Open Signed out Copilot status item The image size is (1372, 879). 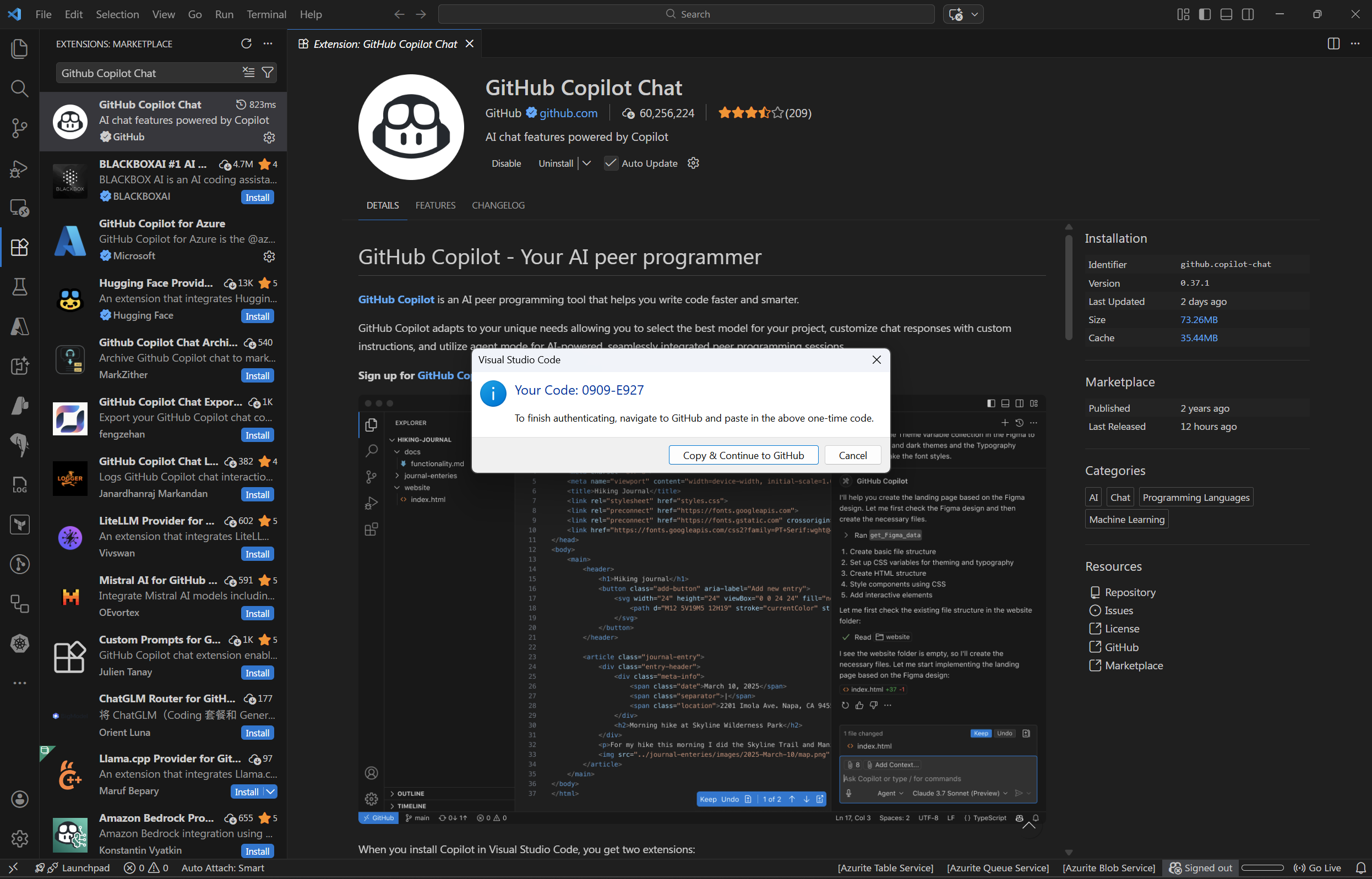pos(1200,867)
